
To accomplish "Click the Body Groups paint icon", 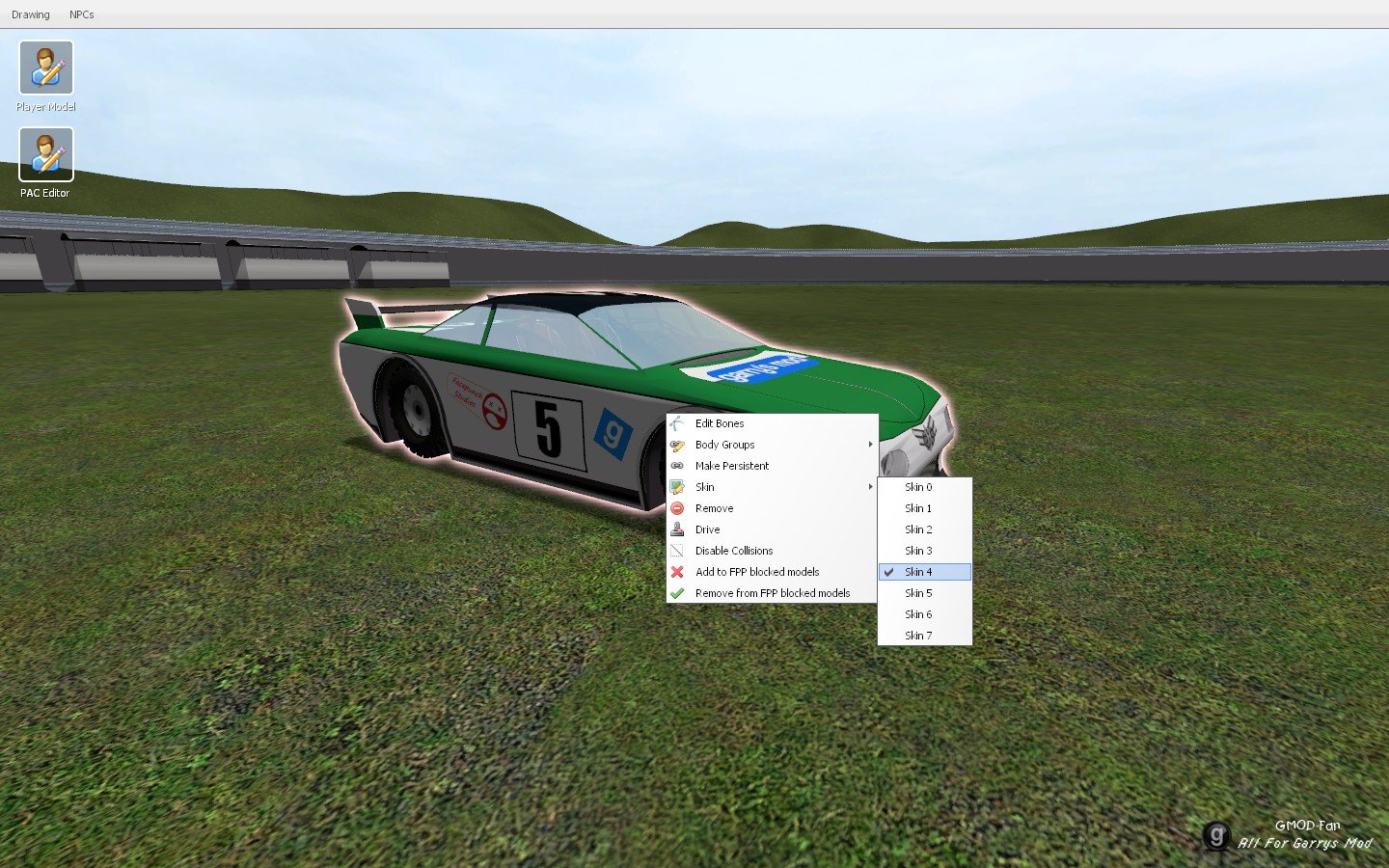I will click(x=677, y=445).
